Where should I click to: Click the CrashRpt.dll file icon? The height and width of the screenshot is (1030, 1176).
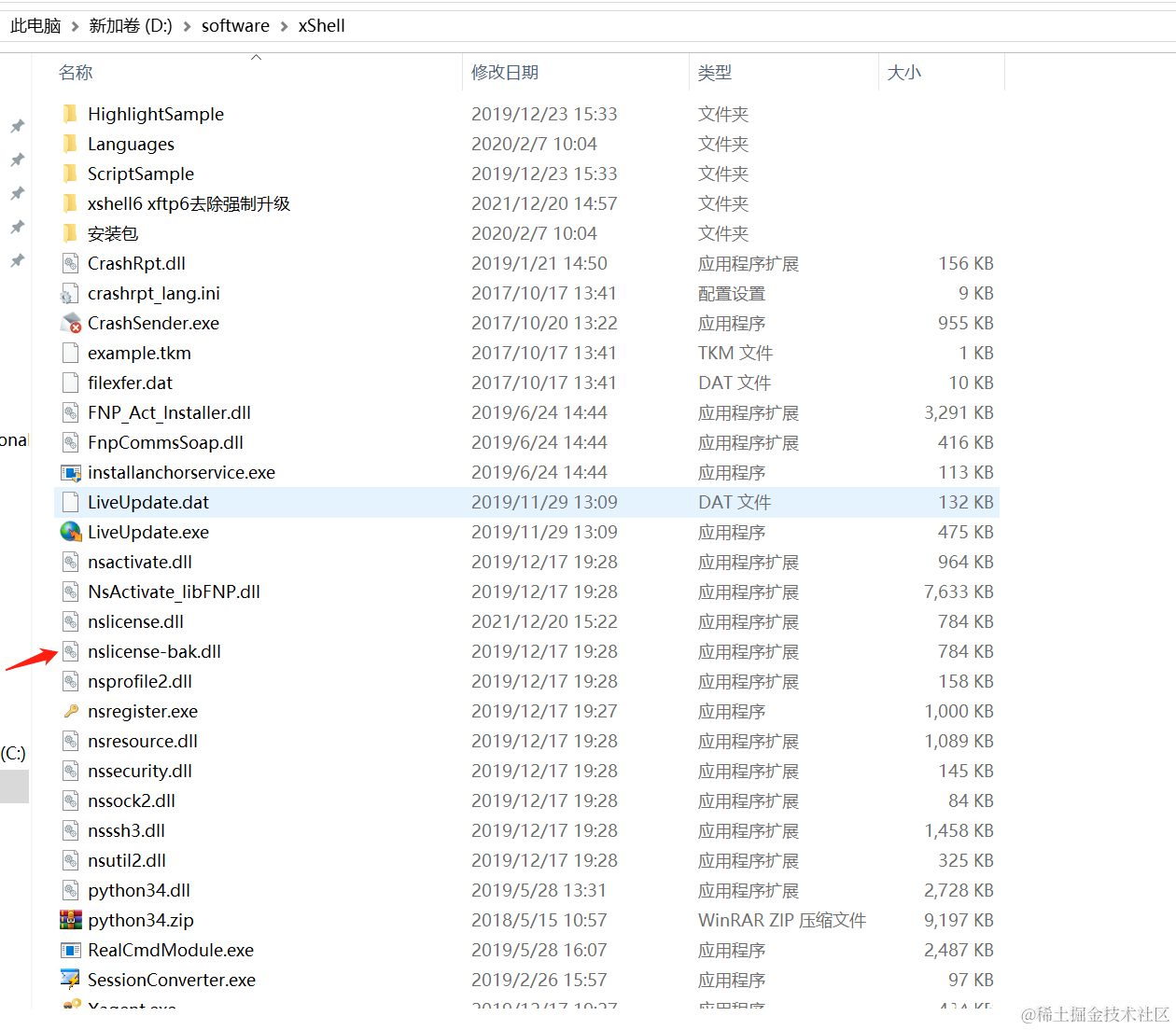pos(70,263)
